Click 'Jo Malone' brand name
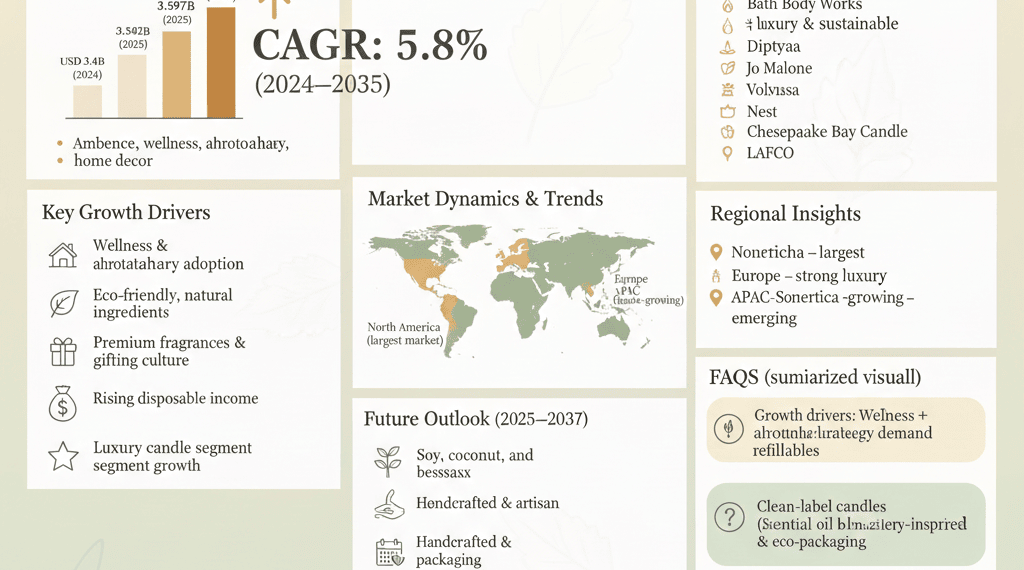Screen dimensions: 1024x570 pos(779,68)
